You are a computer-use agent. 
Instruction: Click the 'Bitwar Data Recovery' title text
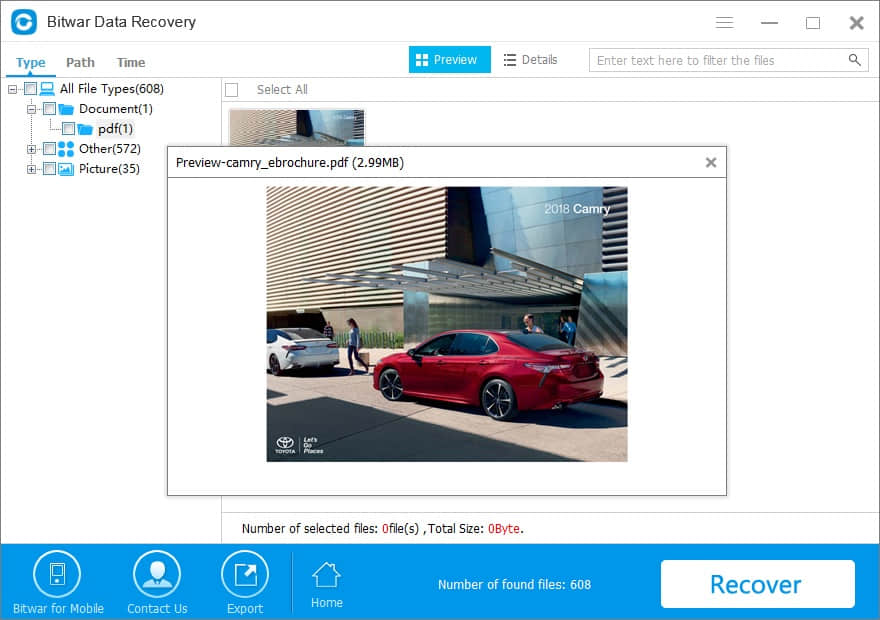[x=121, y=22]
